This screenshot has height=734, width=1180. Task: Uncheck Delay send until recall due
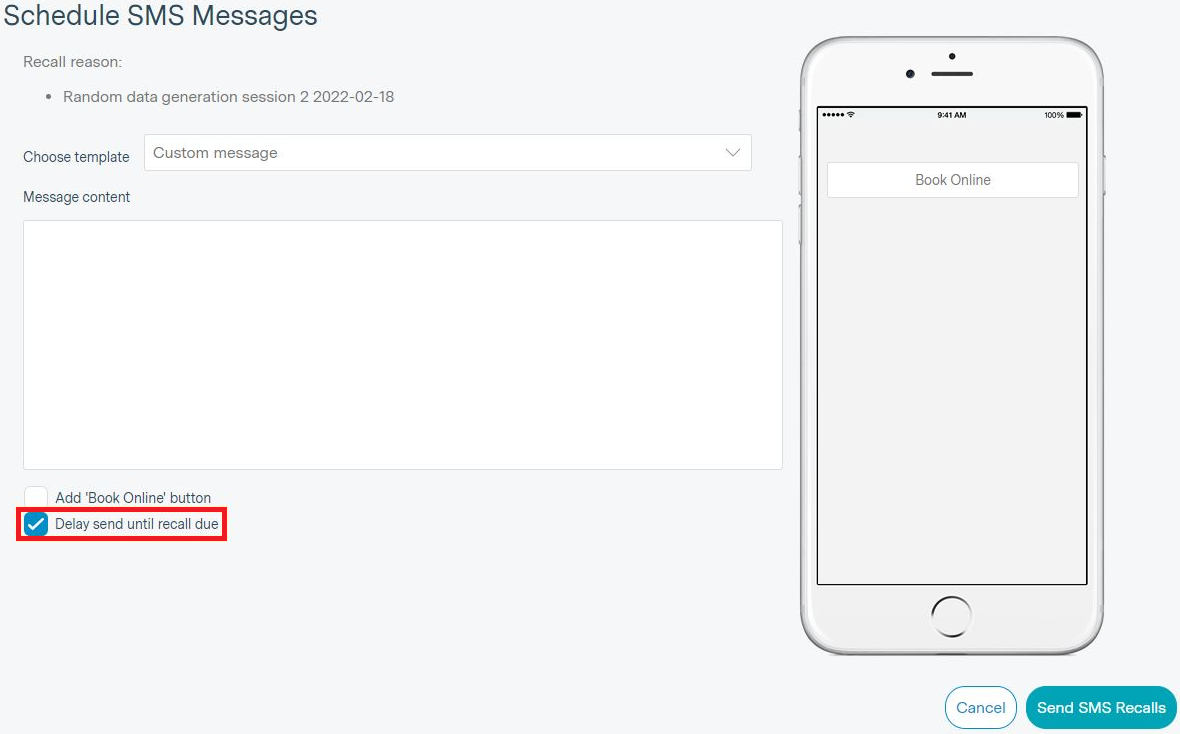coord(35,524)
